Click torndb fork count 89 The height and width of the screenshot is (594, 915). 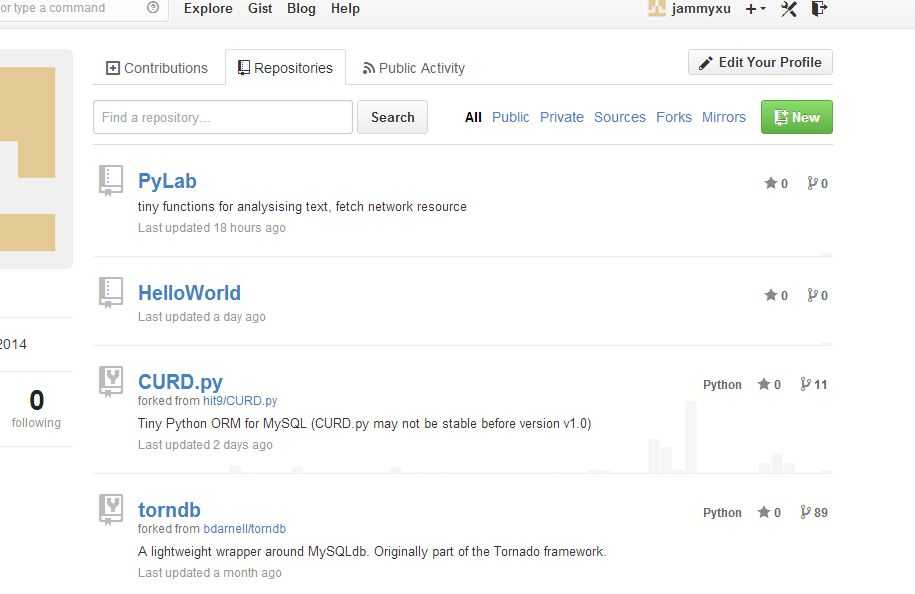click(x=813, y=512)
